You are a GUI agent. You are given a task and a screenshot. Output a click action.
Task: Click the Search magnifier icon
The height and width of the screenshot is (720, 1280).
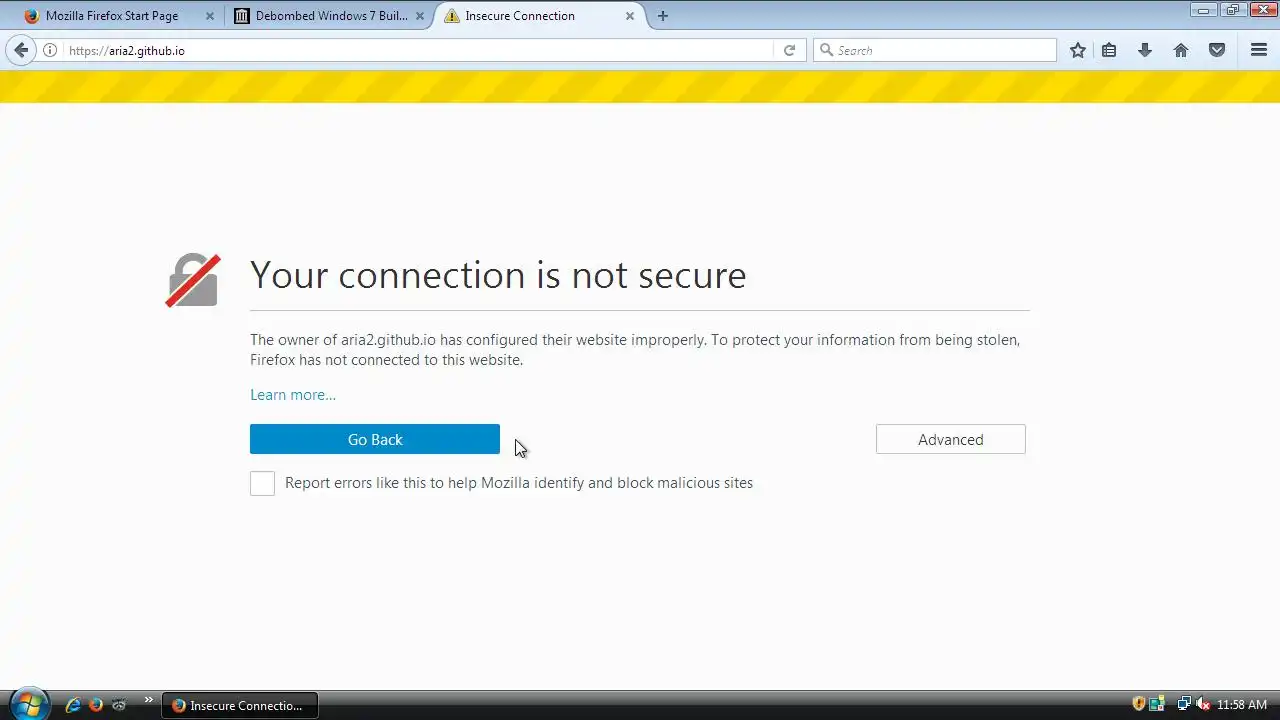coord(826,50)
